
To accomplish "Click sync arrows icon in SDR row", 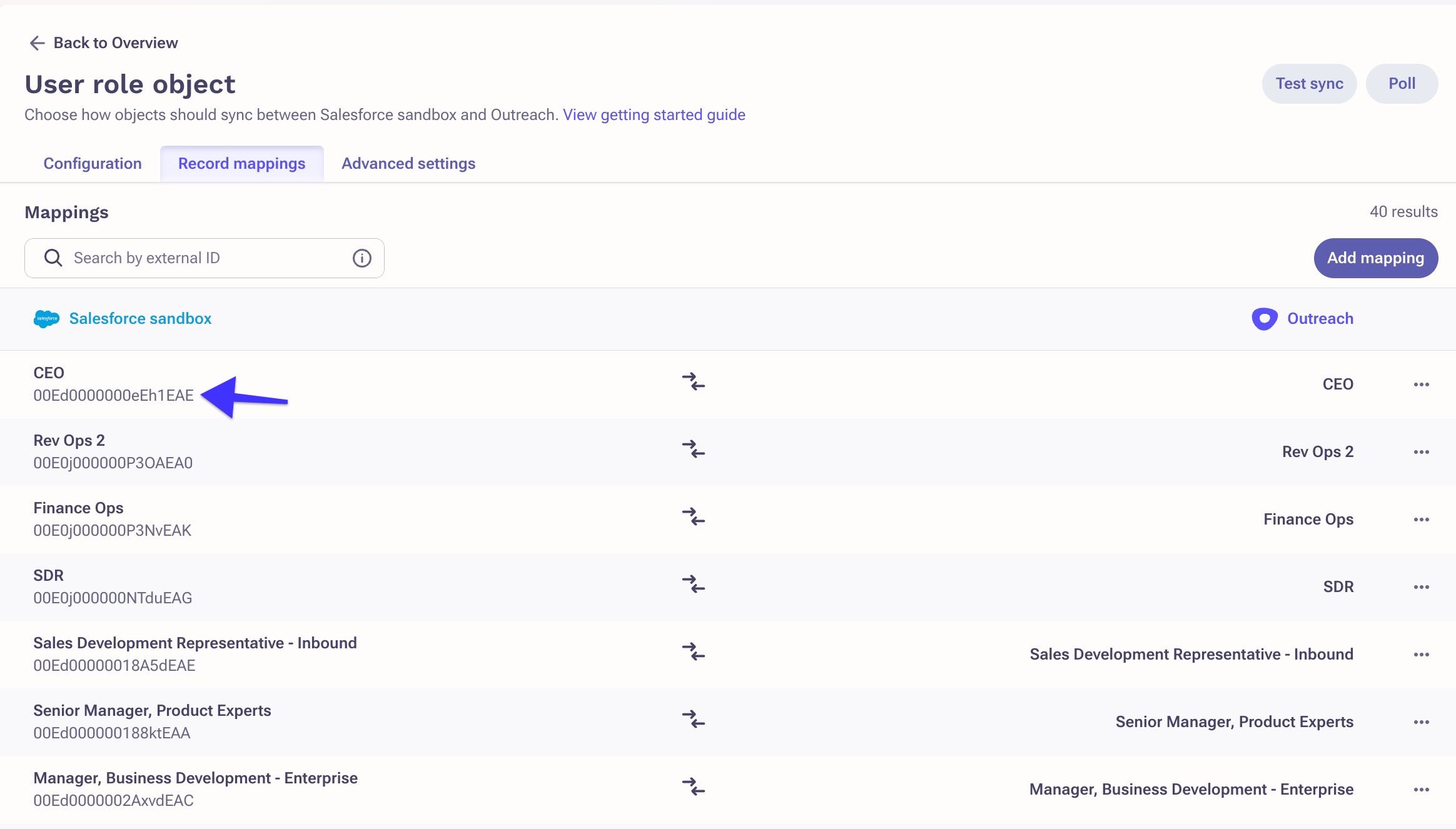I will click(x=693, y=584).
